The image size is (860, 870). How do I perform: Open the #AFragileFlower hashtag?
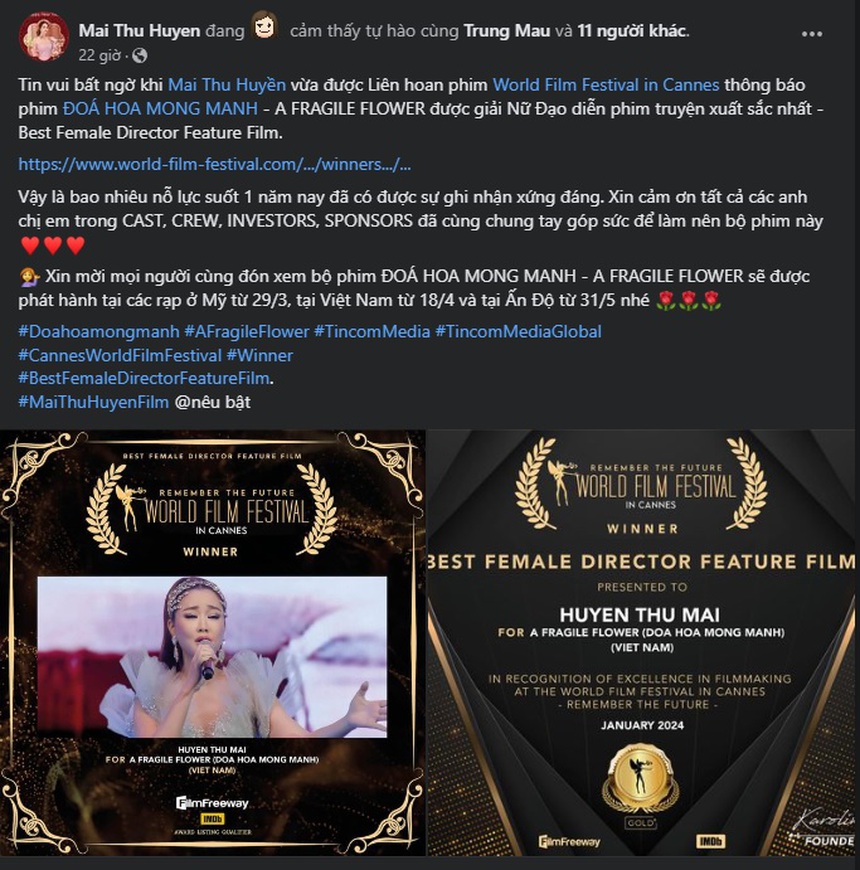coord(247,332)
